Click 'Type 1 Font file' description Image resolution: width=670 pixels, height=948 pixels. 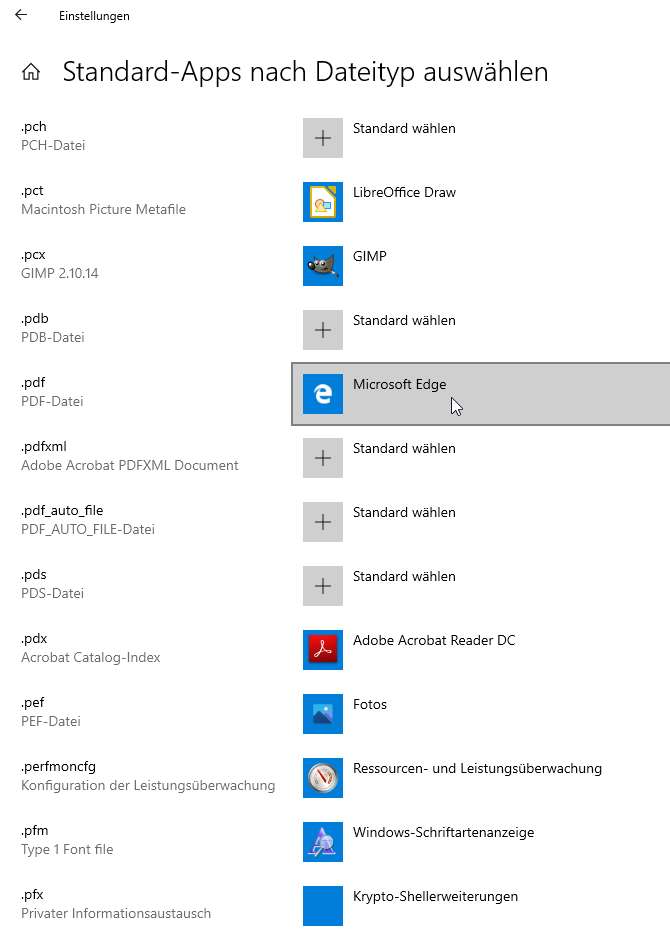pyautogui.click(x=67, y=849)
